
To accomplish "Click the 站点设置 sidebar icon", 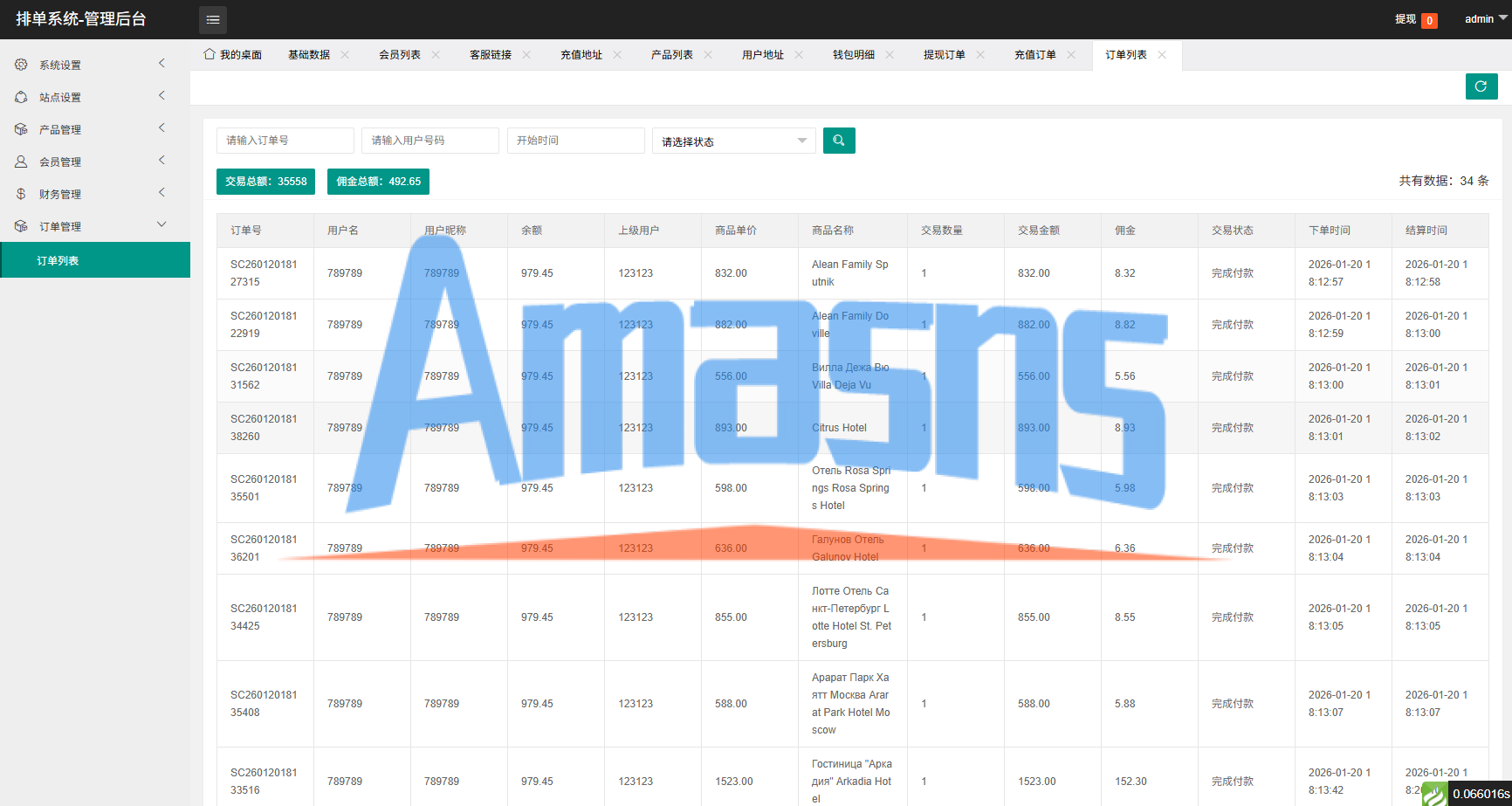I will coord(21,97).
